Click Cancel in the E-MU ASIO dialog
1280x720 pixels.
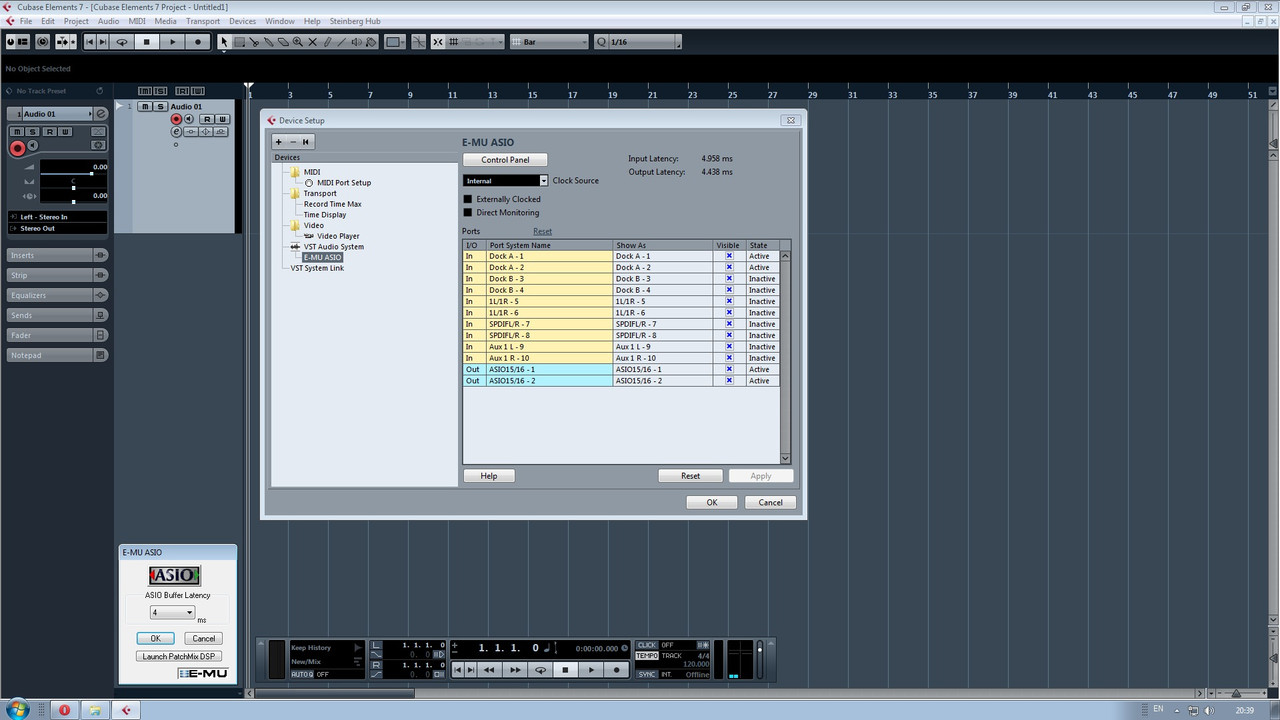click(204, 638)
